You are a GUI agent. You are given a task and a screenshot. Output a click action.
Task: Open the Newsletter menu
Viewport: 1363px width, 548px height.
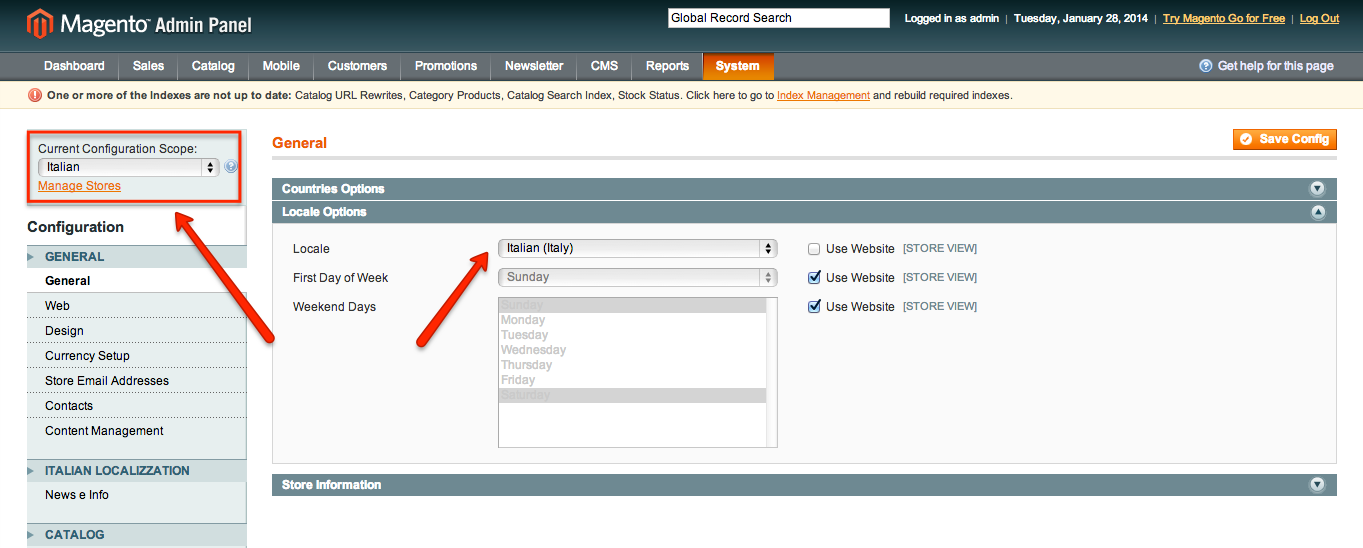(534, 66)
